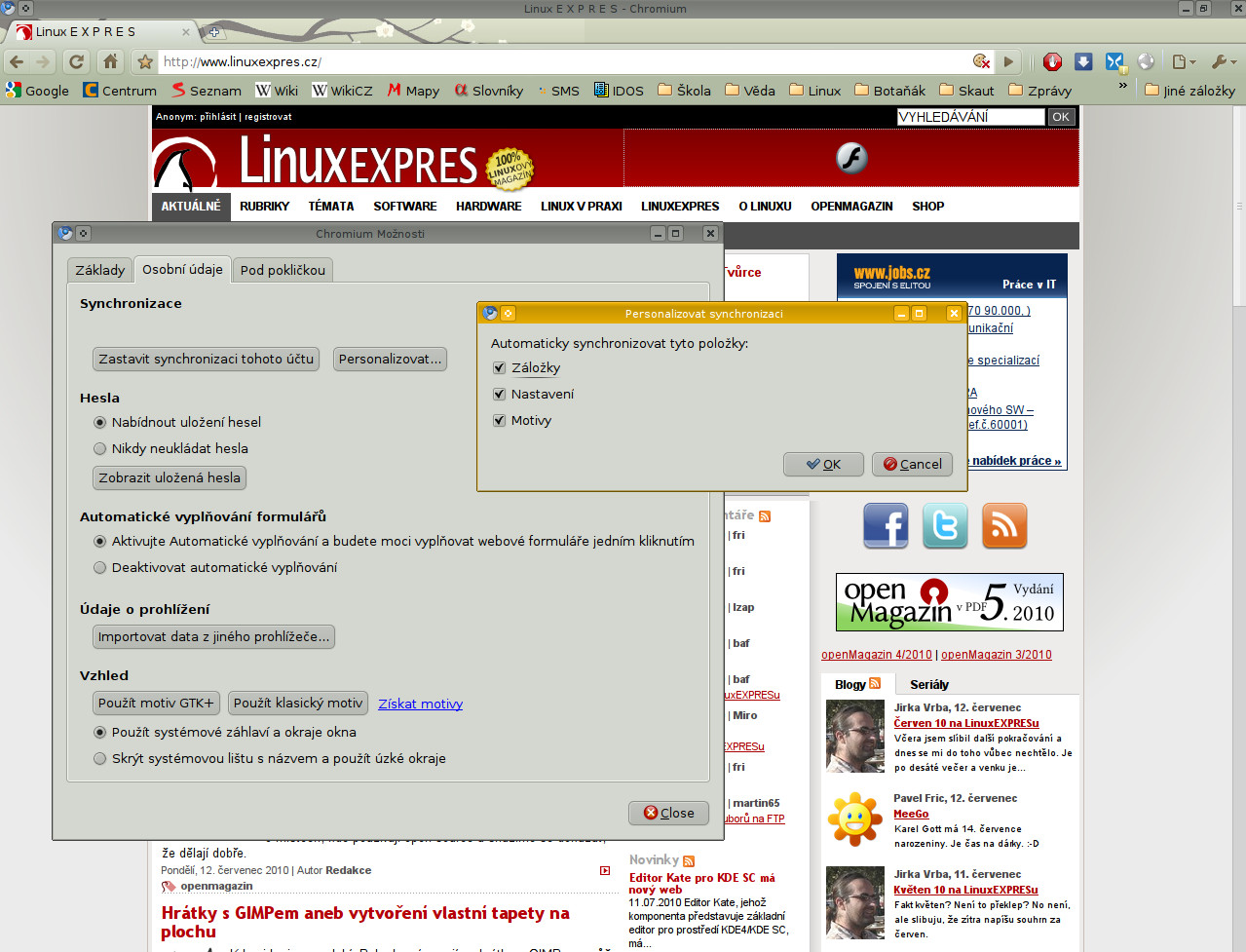Open the blue download arrow extension

[1083, 61]
